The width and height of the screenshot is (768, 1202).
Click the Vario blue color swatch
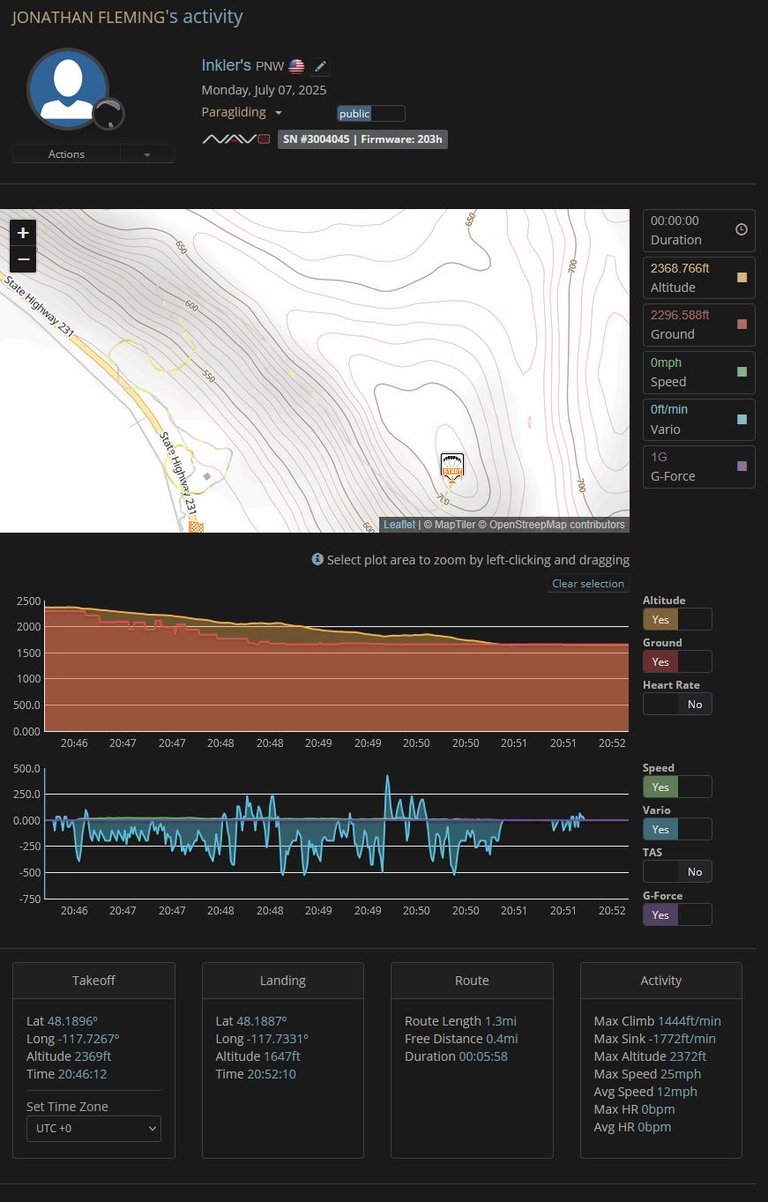pyautogui.click(x=741, y=419)
